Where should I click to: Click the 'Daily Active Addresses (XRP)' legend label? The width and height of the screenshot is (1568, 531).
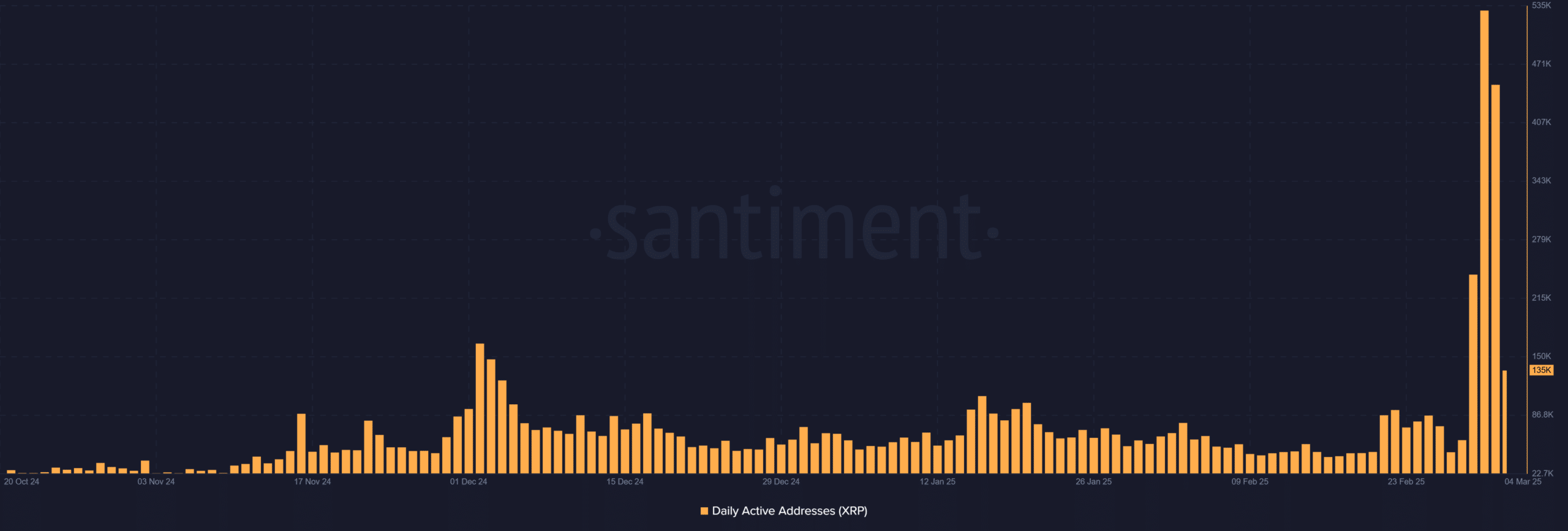click(790, 511)
